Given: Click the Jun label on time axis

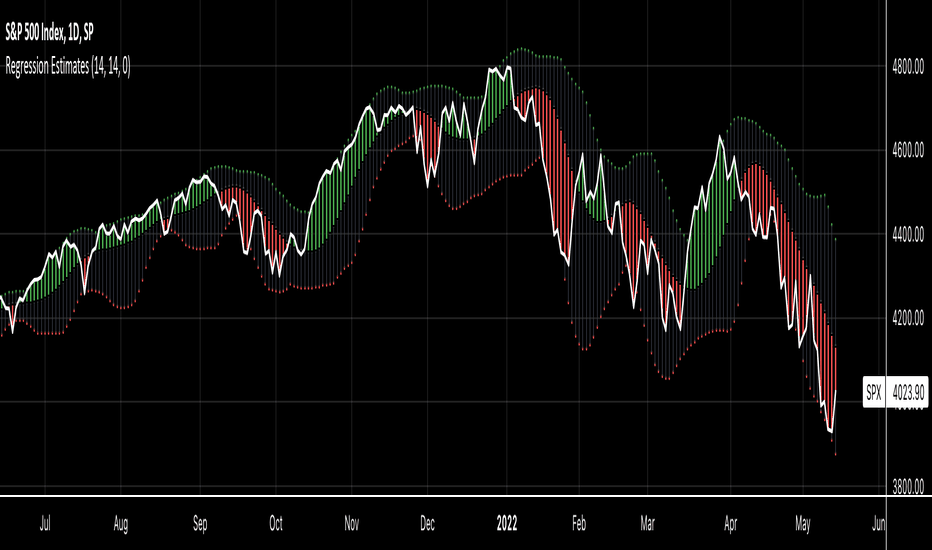Looking at the screenshot, I should click(x=879, y=523).
